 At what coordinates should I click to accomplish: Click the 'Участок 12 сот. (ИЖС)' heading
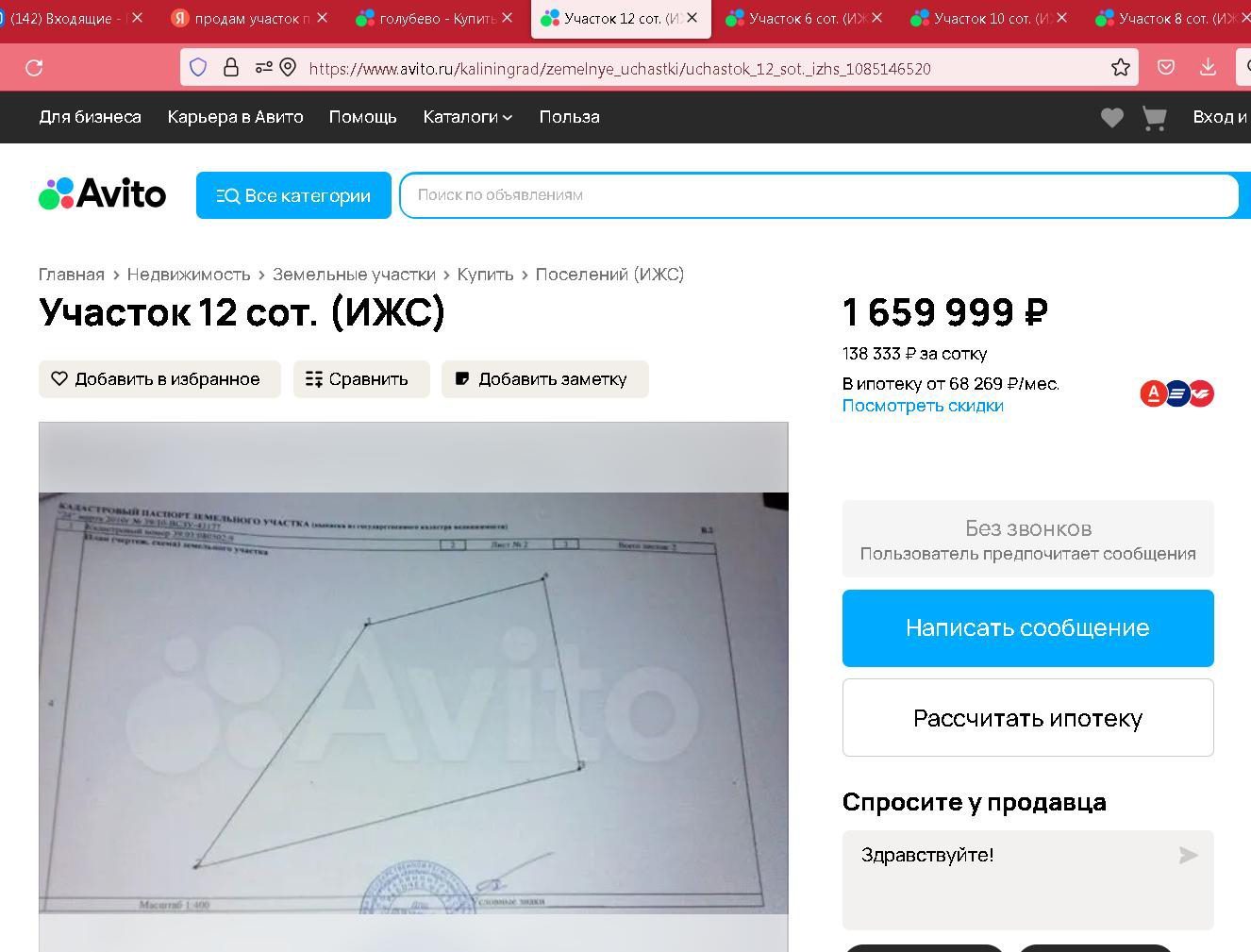242,312
